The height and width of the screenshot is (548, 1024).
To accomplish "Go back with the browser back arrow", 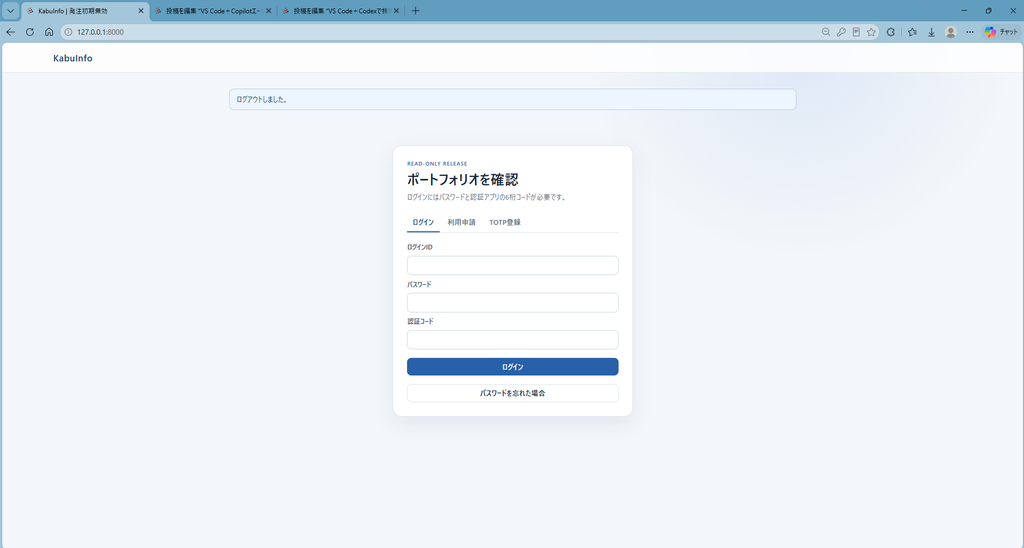I will [x=10, y=32].
